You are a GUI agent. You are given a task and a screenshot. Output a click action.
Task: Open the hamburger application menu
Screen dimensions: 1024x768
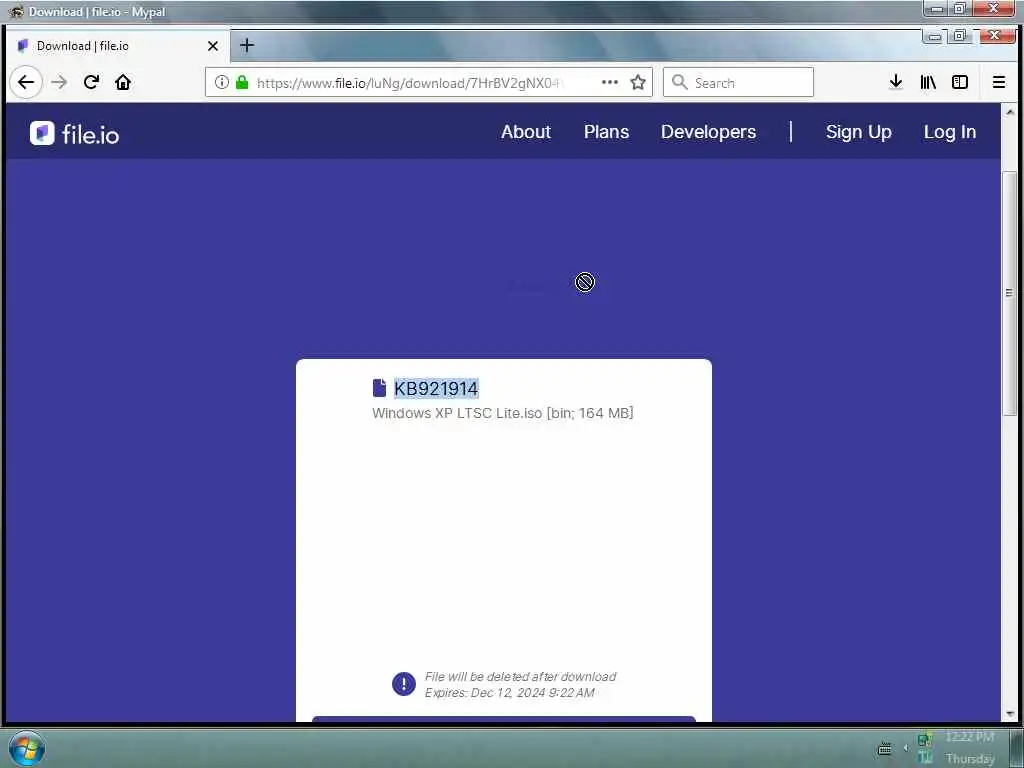(x=999, y=82)
